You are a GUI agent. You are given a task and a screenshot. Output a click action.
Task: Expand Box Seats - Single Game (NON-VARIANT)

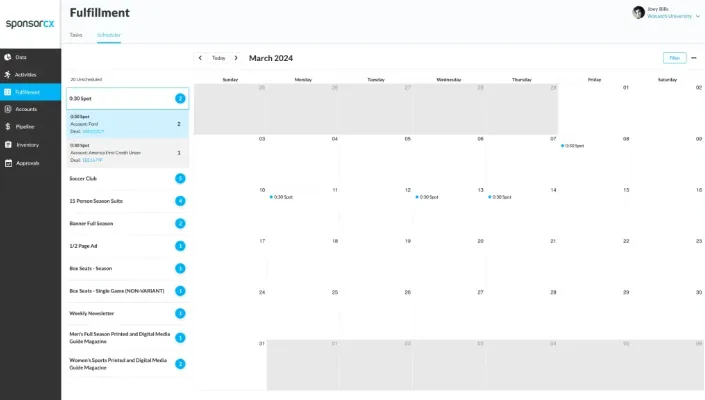[128, 291]
